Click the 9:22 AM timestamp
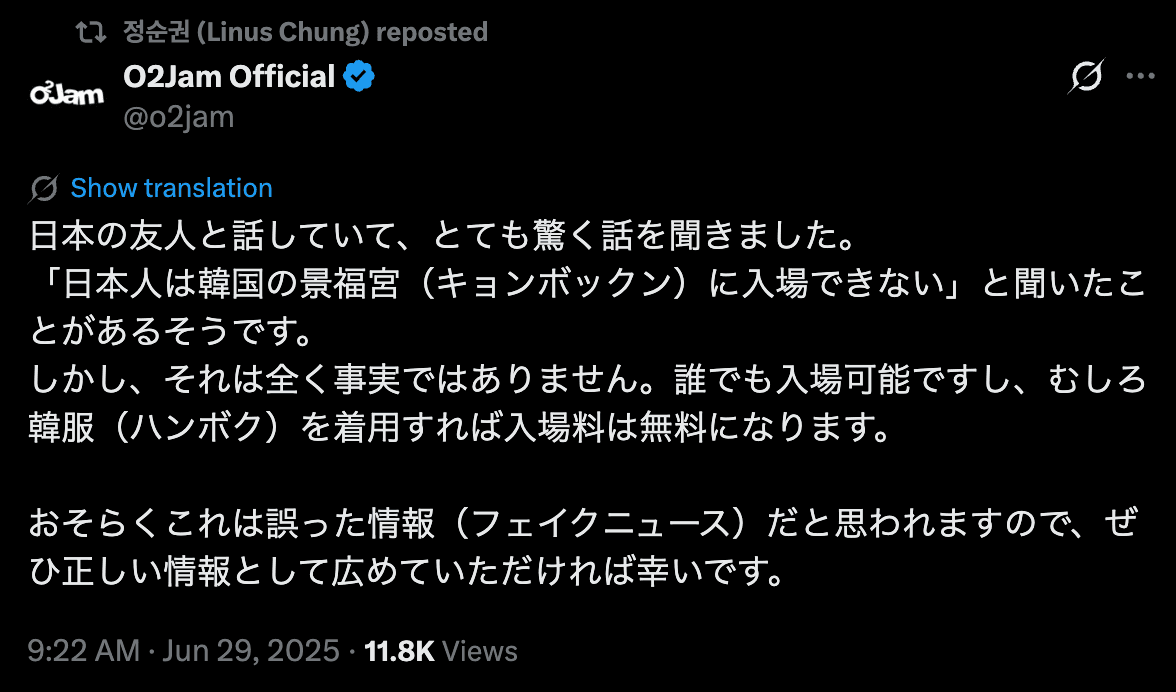 click(x=84, y=652)
